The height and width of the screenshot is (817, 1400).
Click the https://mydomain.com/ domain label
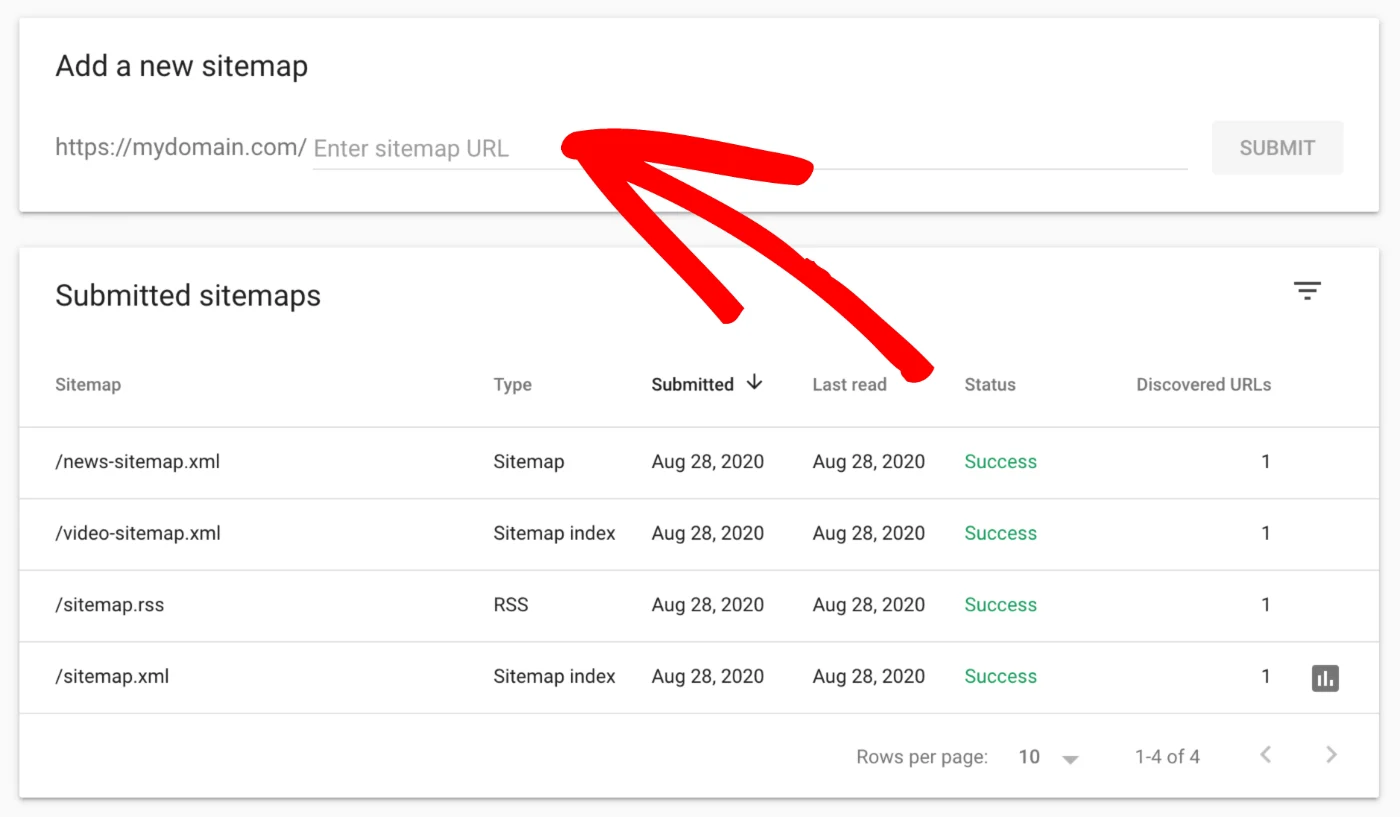[x=181, y=147]
